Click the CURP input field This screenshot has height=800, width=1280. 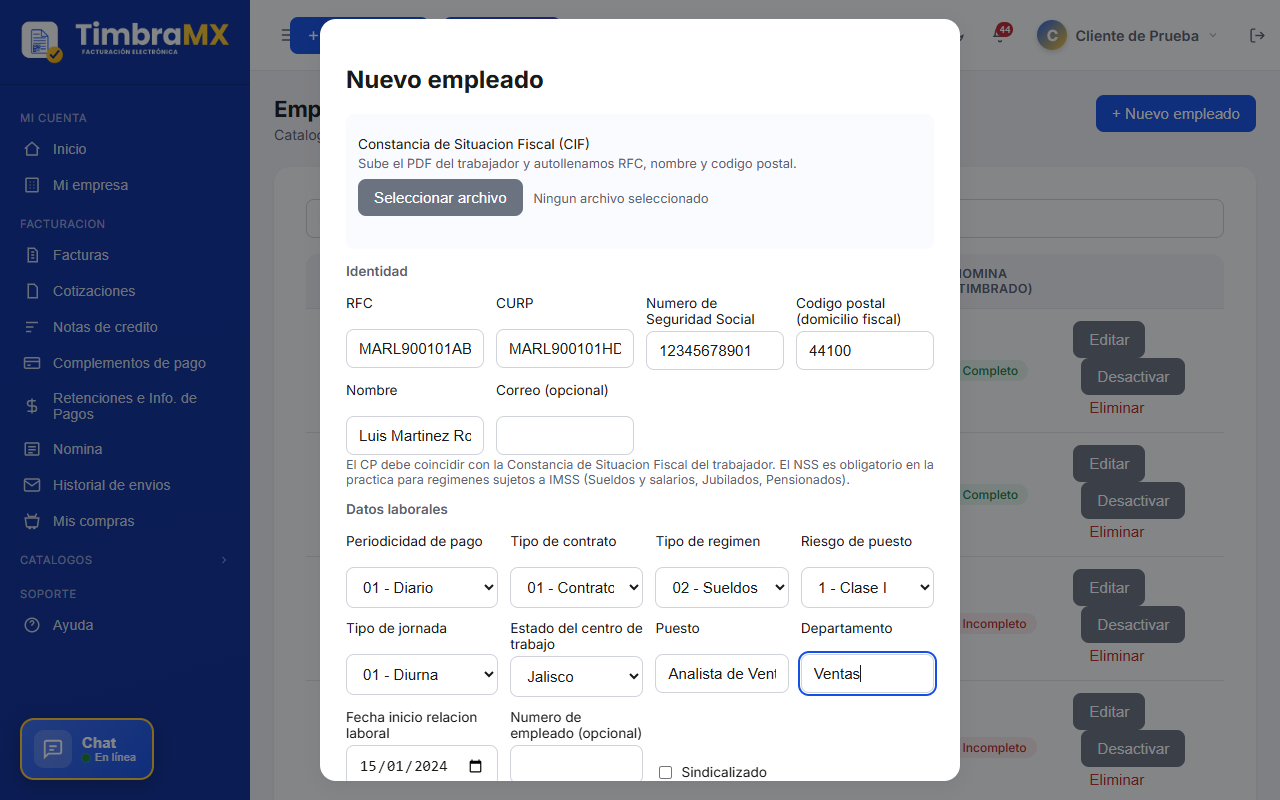pos(565,349)
